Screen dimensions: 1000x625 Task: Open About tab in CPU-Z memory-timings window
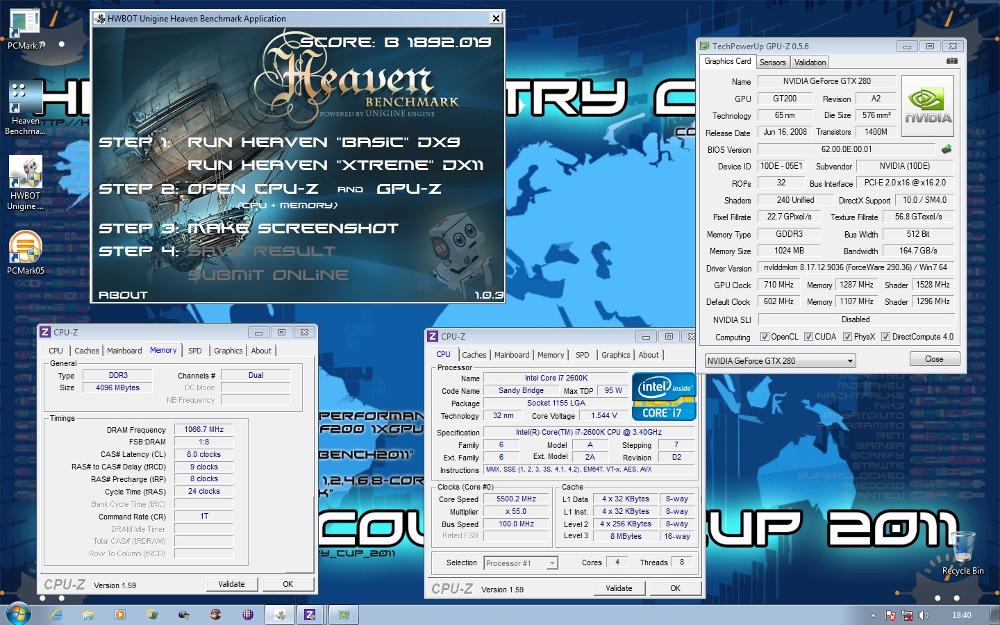pyautogui.click(x=261, y=351)
